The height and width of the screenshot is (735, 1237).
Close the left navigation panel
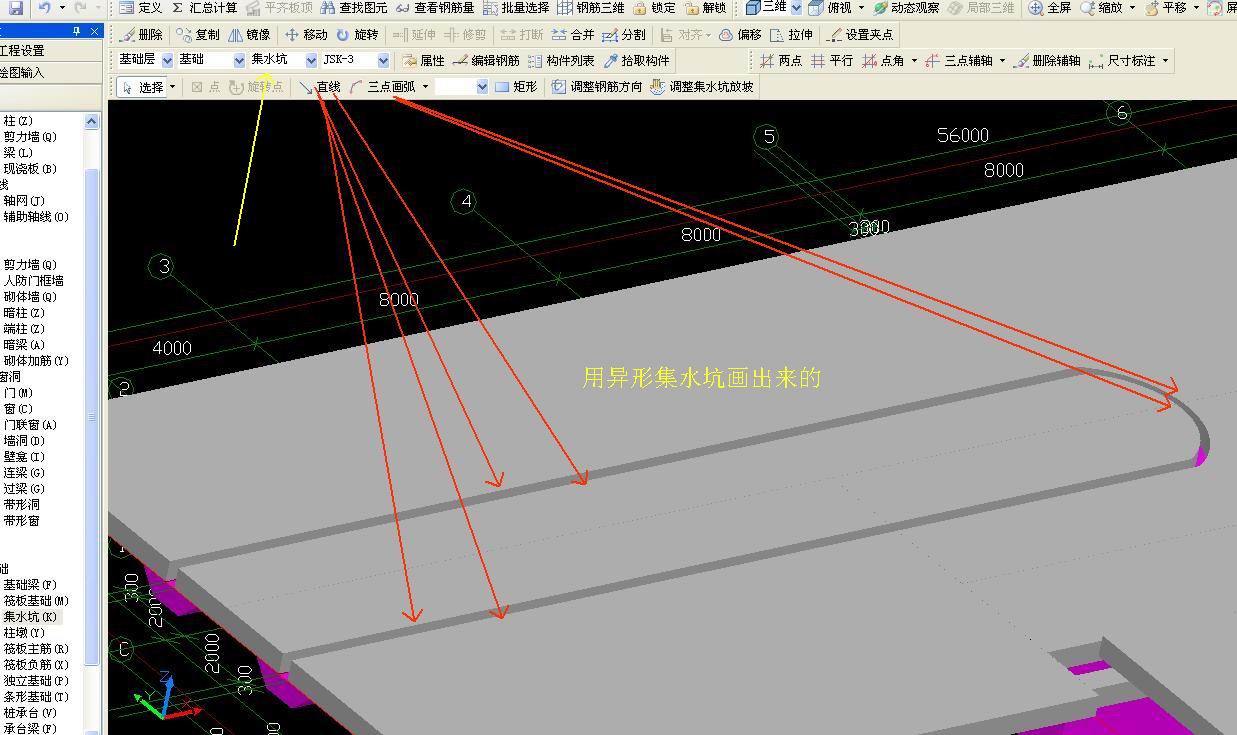point(95,31)
